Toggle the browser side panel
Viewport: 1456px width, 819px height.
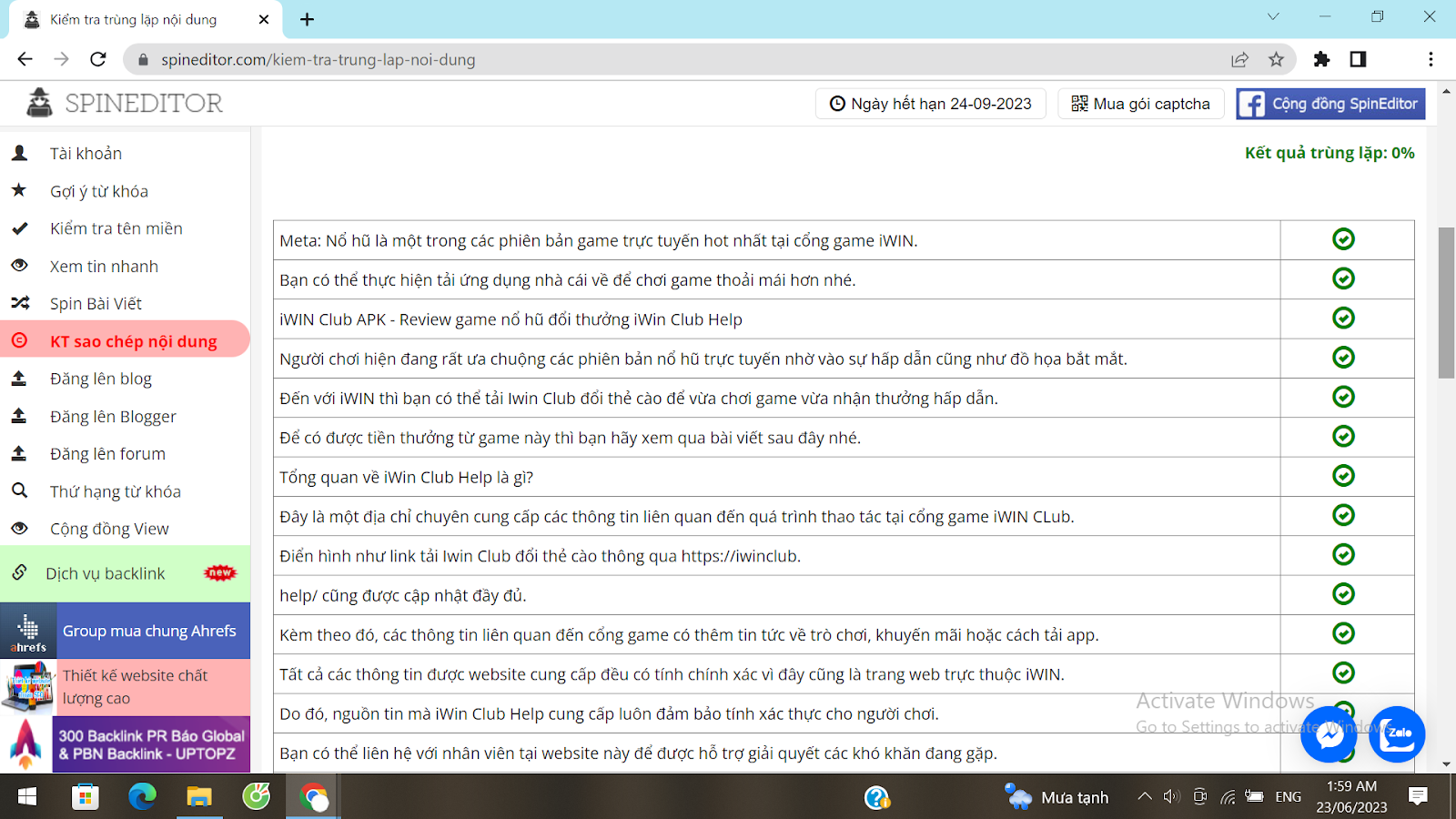point(1358,59)
